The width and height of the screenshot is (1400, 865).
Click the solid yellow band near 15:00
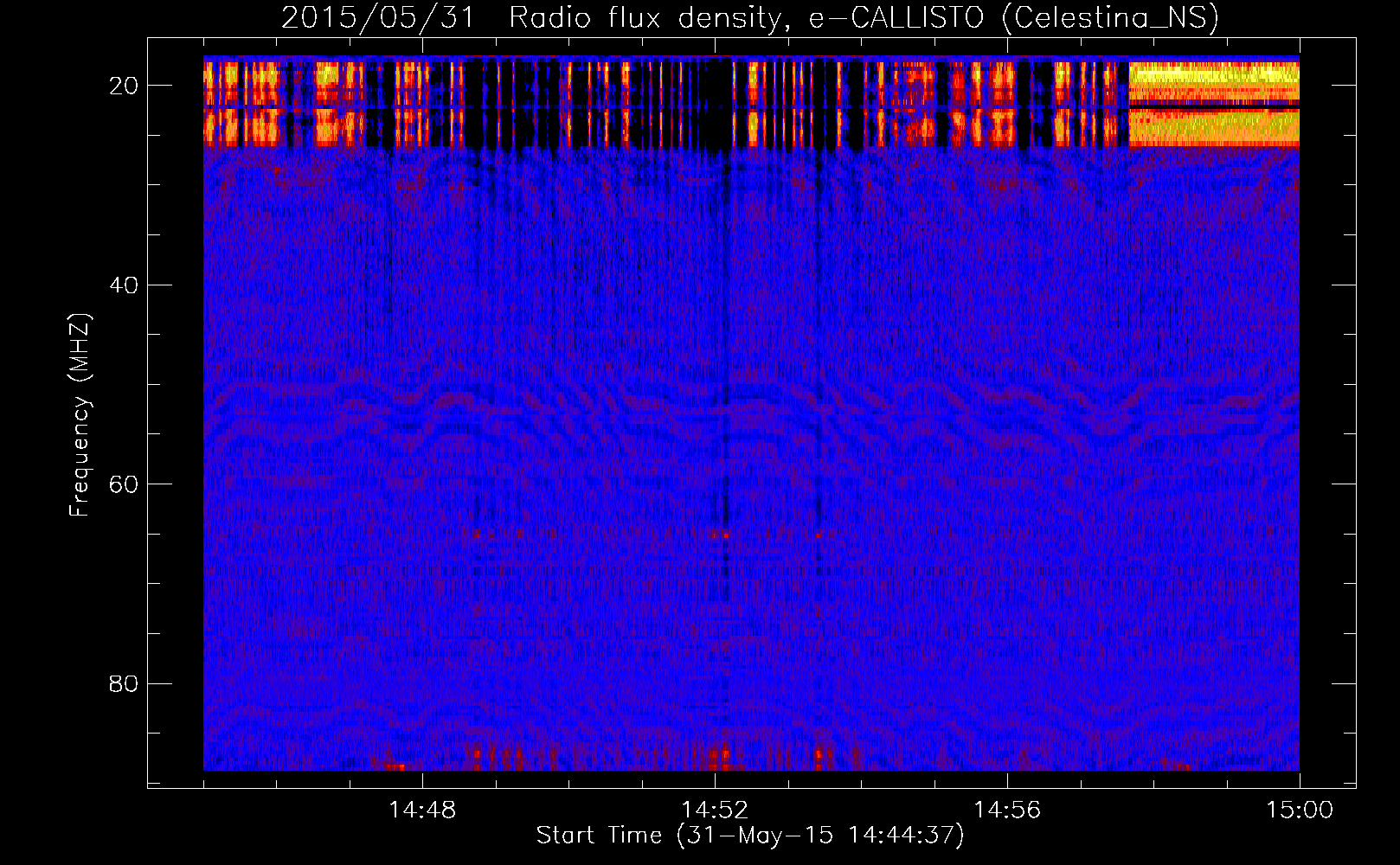(x=1214, y=103)
